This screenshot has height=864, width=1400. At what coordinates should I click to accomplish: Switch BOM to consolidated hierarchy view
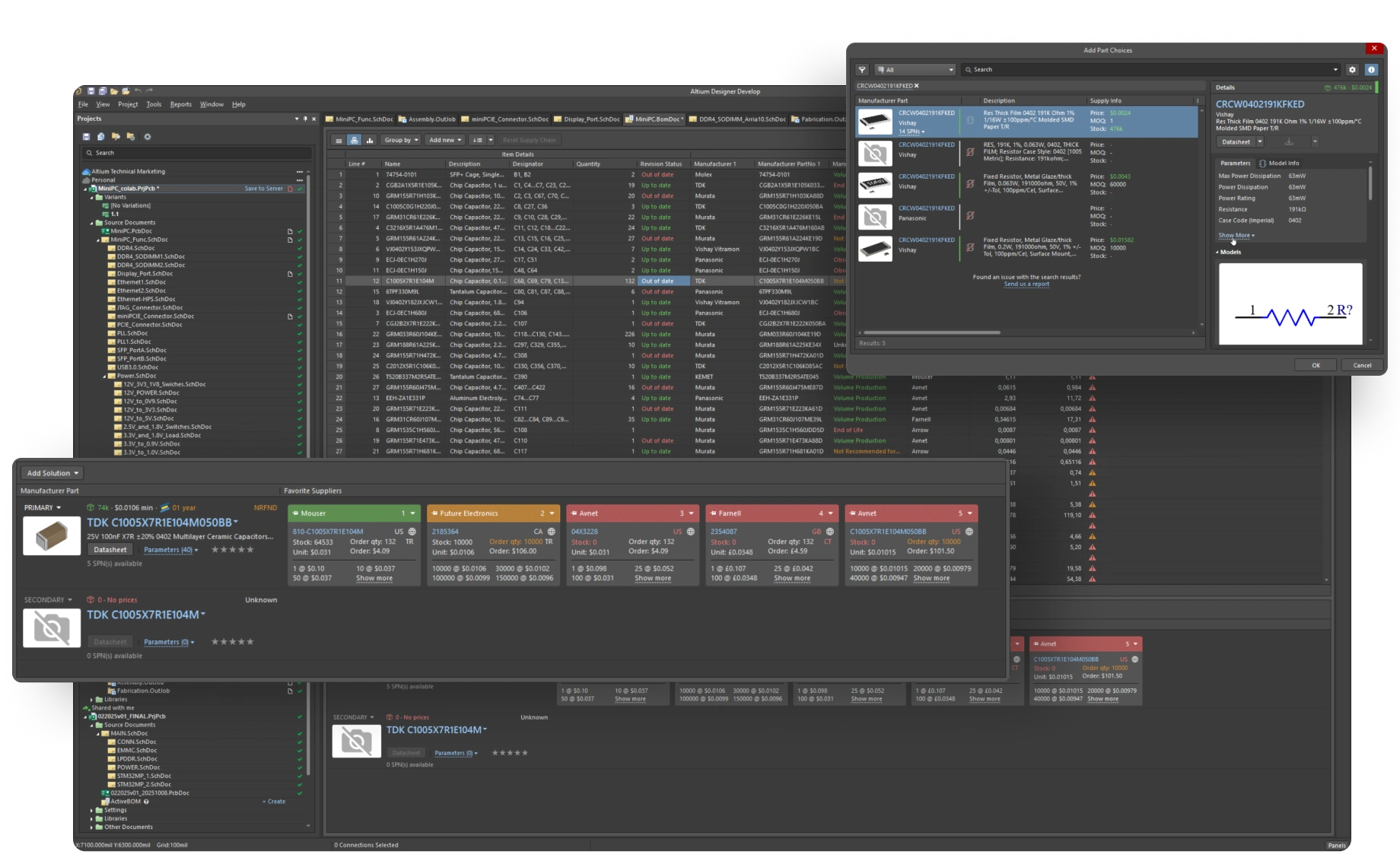(354, 140)
